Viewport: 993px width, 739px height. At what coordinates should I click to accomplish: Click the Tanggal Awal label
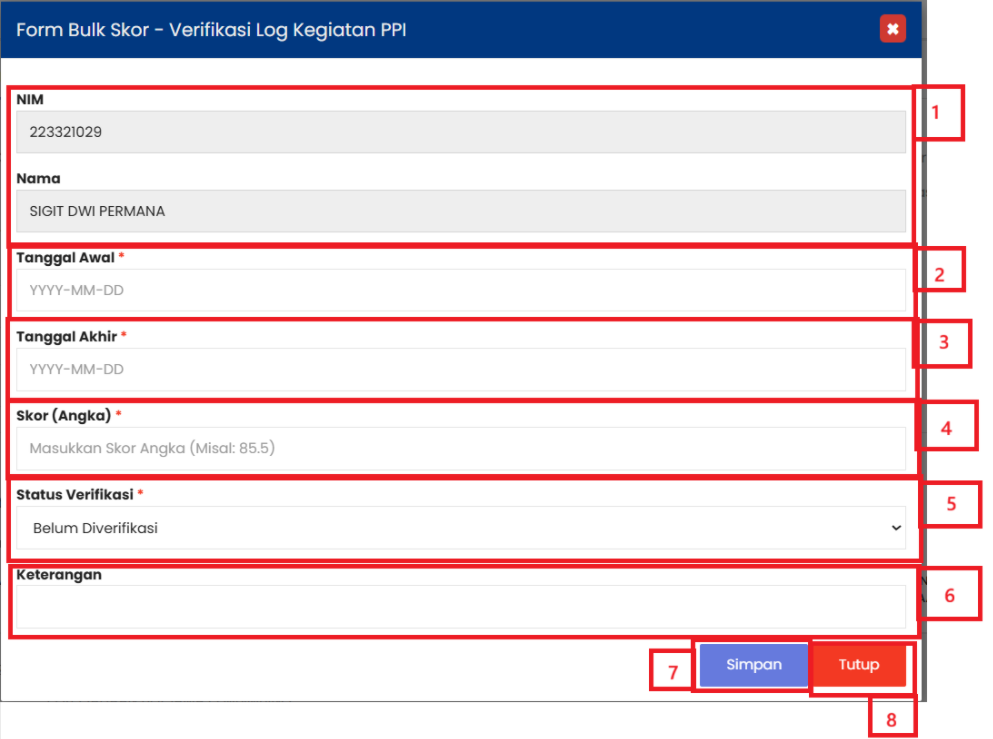coord(66,257)
